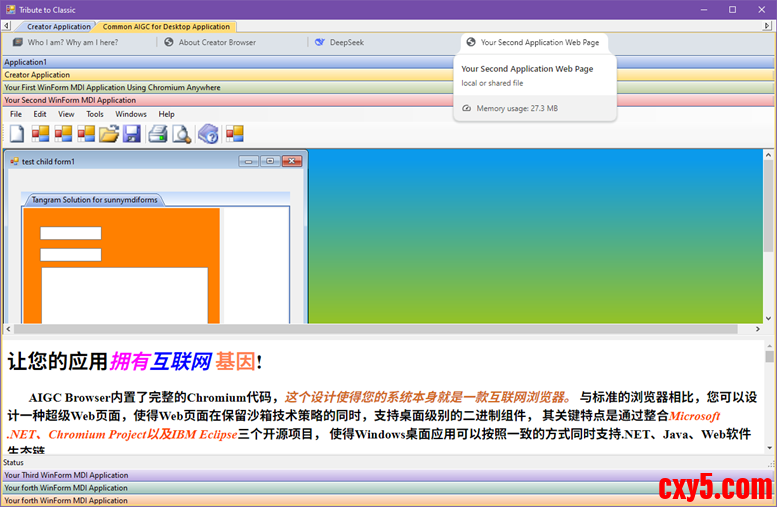The image size is (777, 507).
Task: Click the DeepSeek whale tab icon
Action: coord(320,43)
